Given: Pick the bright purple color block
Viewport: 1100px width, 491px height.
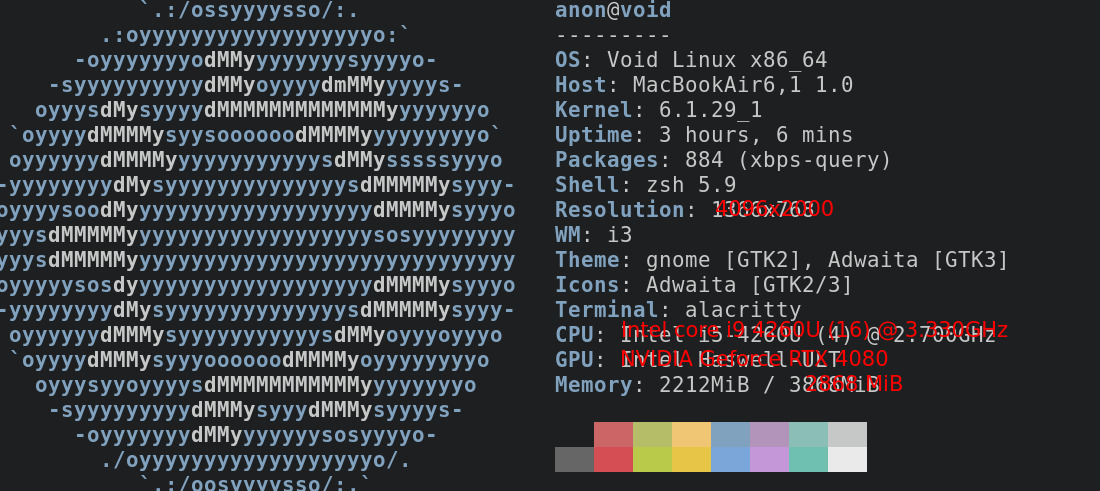Looking at the screenshot, I should (x=769, y=459).
